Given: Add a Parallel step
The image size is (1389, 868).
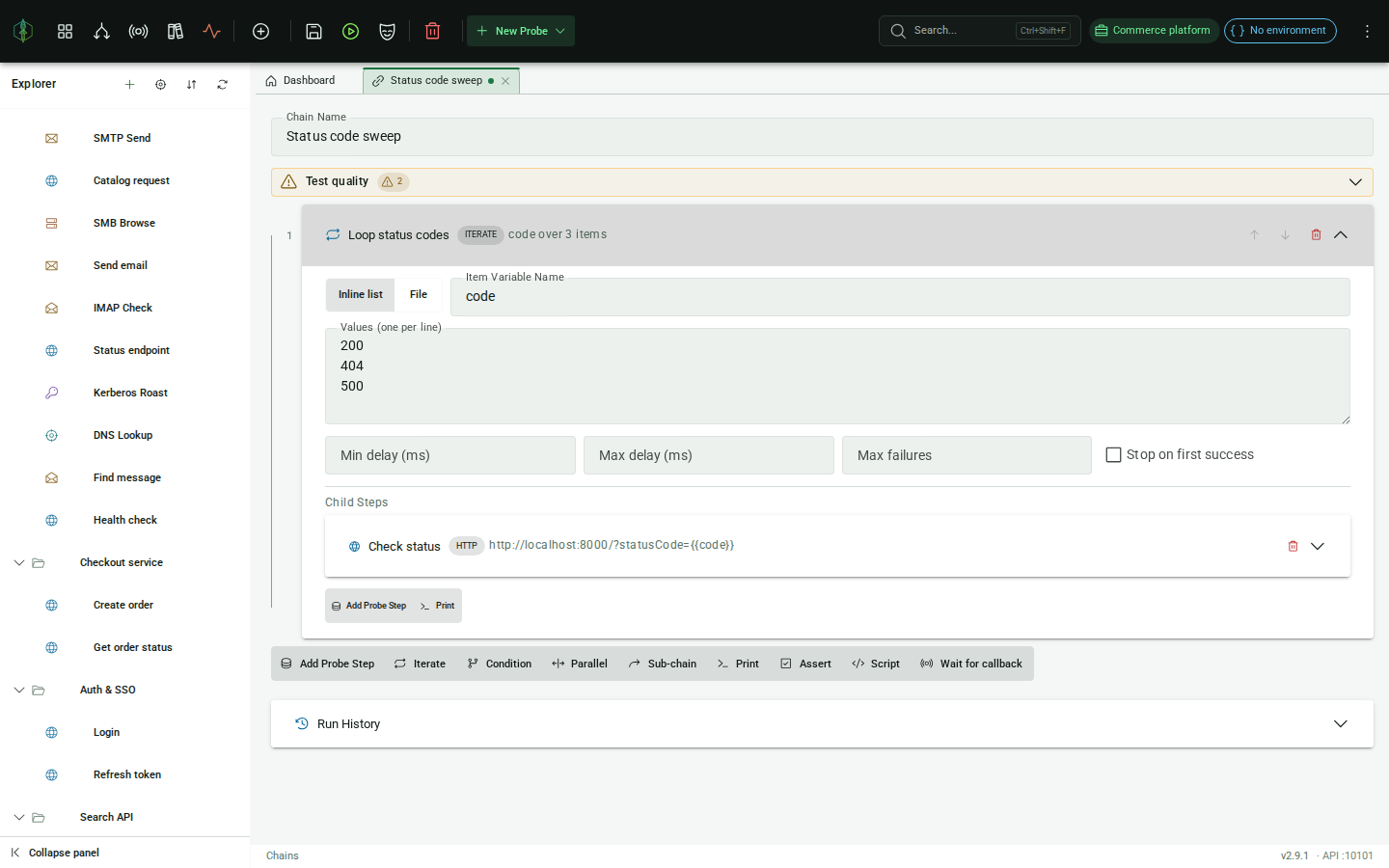Looking at the screenshot, I should (579, 664).
